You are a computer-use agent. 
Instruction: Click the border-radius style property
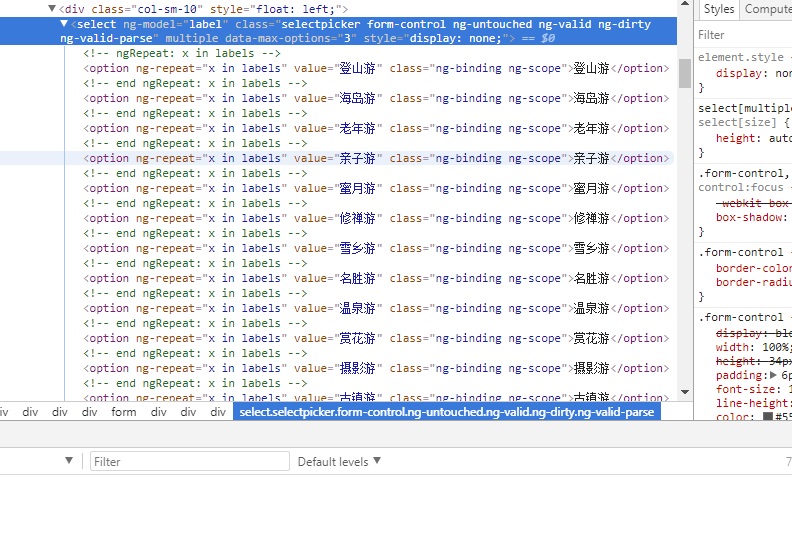[x=754, y=282]
